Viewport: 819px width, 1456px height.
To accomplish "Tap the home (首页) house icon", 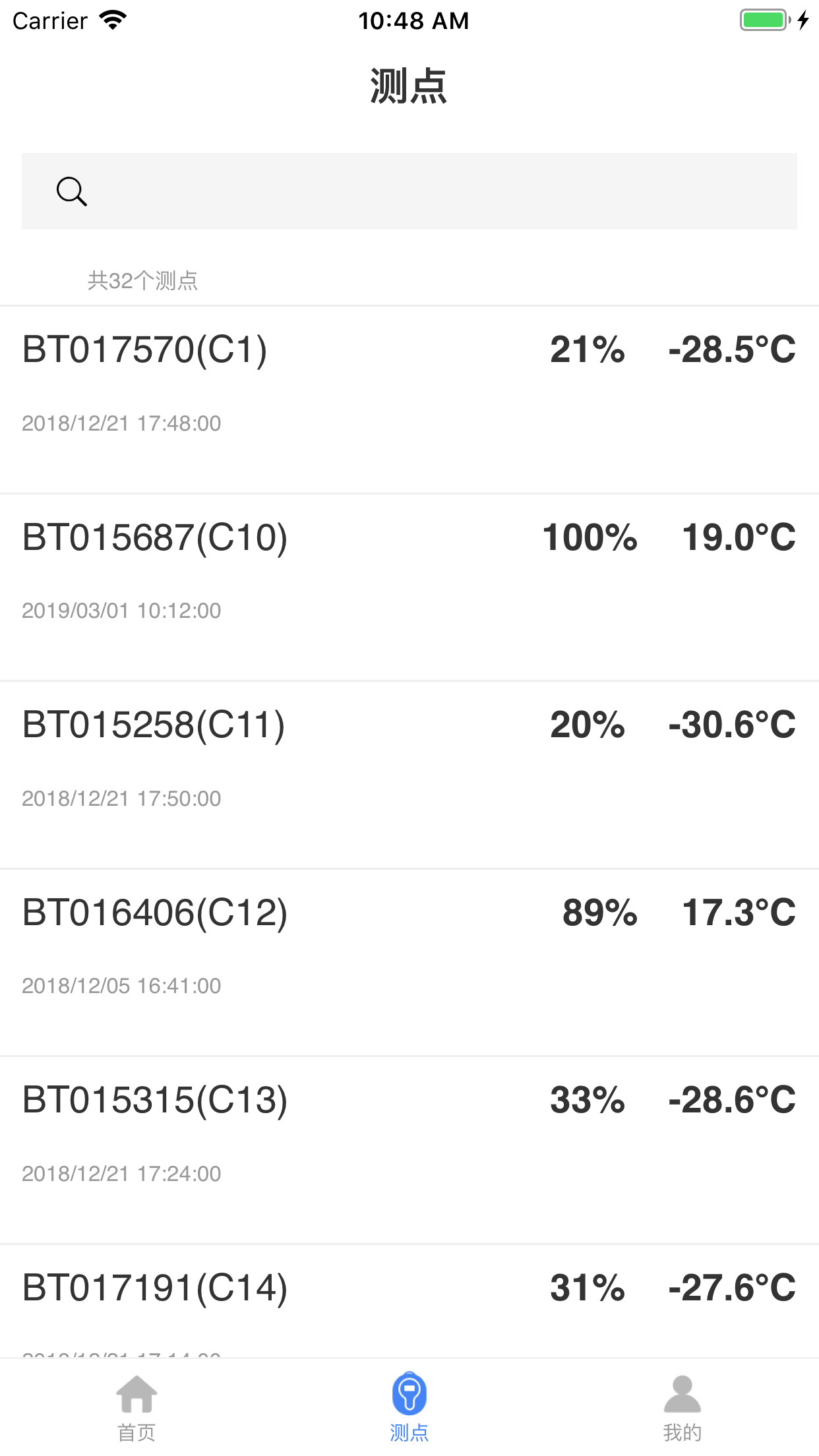I will 136,1394.
